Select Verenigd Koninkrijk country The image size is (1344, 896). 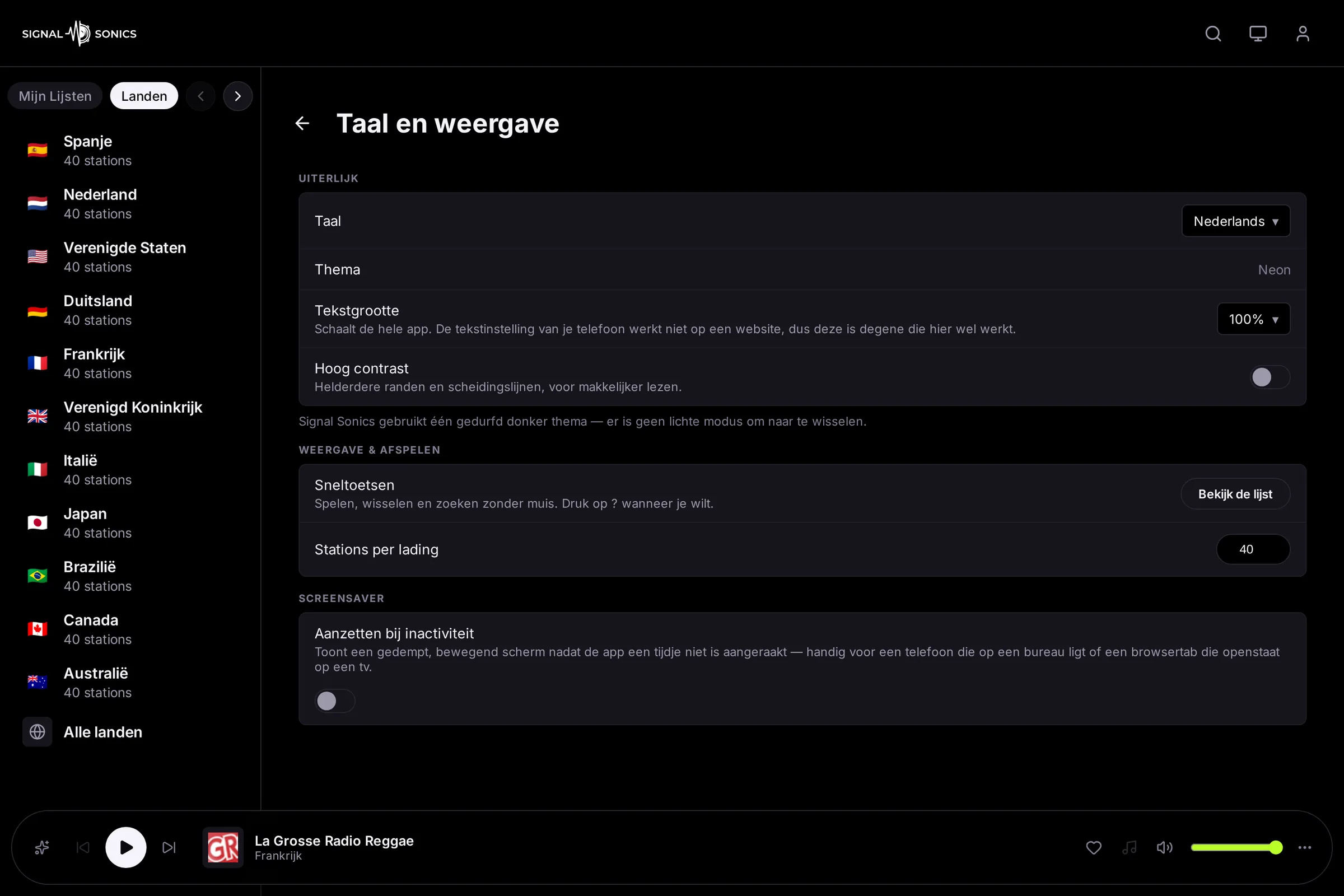(x=130, y=417)
